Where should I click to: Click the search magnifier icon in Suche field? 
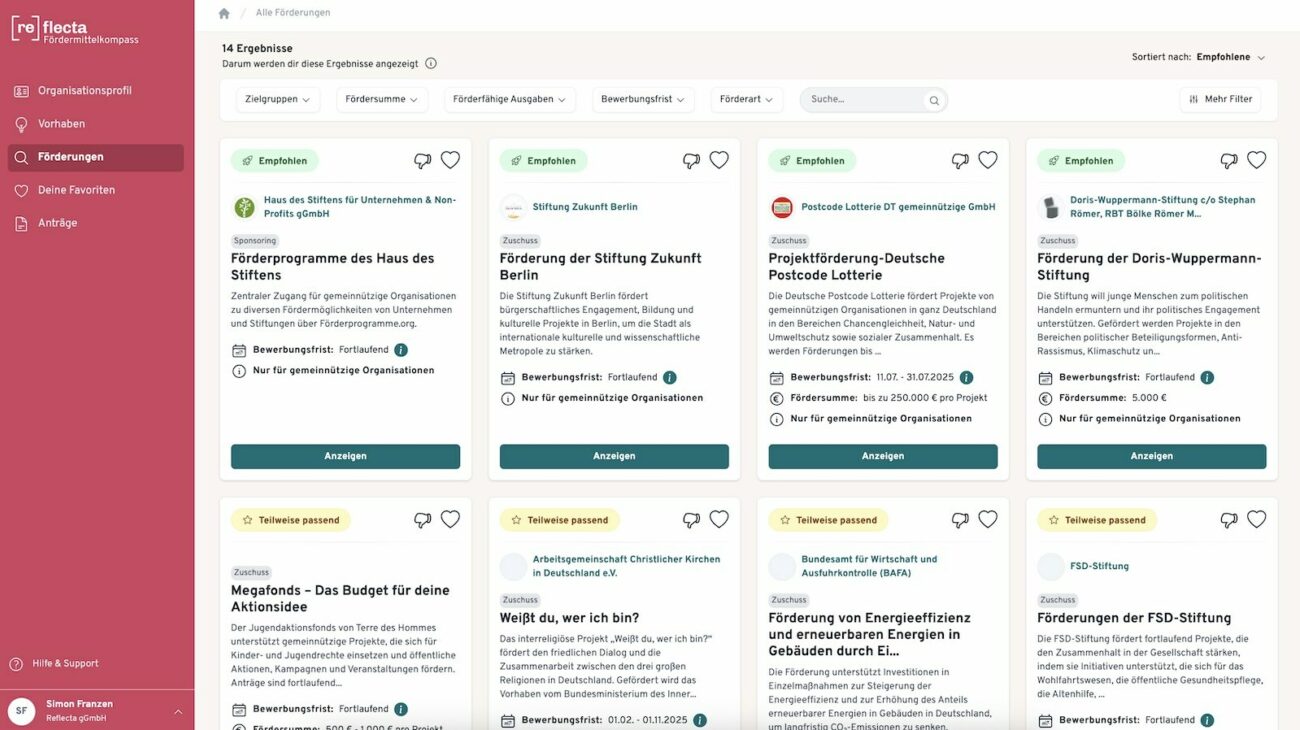click(x=934, y=100)
